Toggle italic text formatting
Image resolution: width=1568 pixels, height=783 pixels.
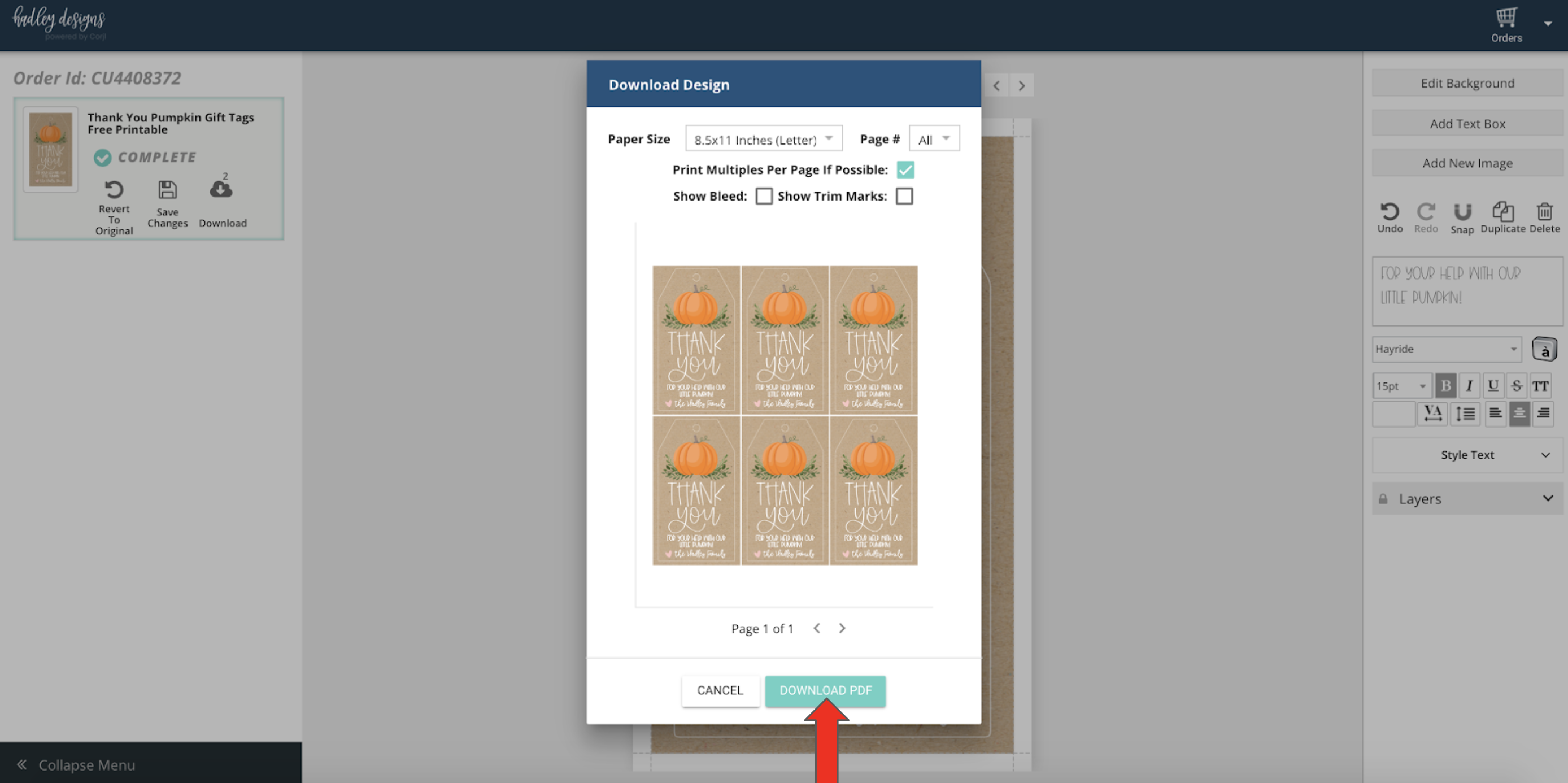(1469, 385)
